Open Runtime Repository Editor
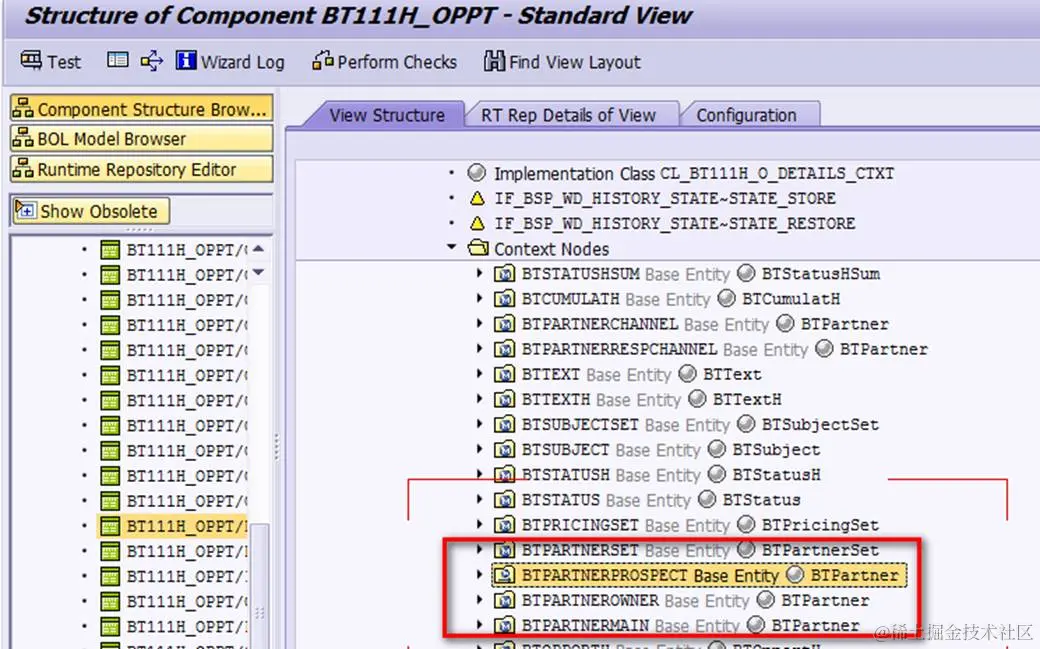1040x649 pixels. point(141,169)
